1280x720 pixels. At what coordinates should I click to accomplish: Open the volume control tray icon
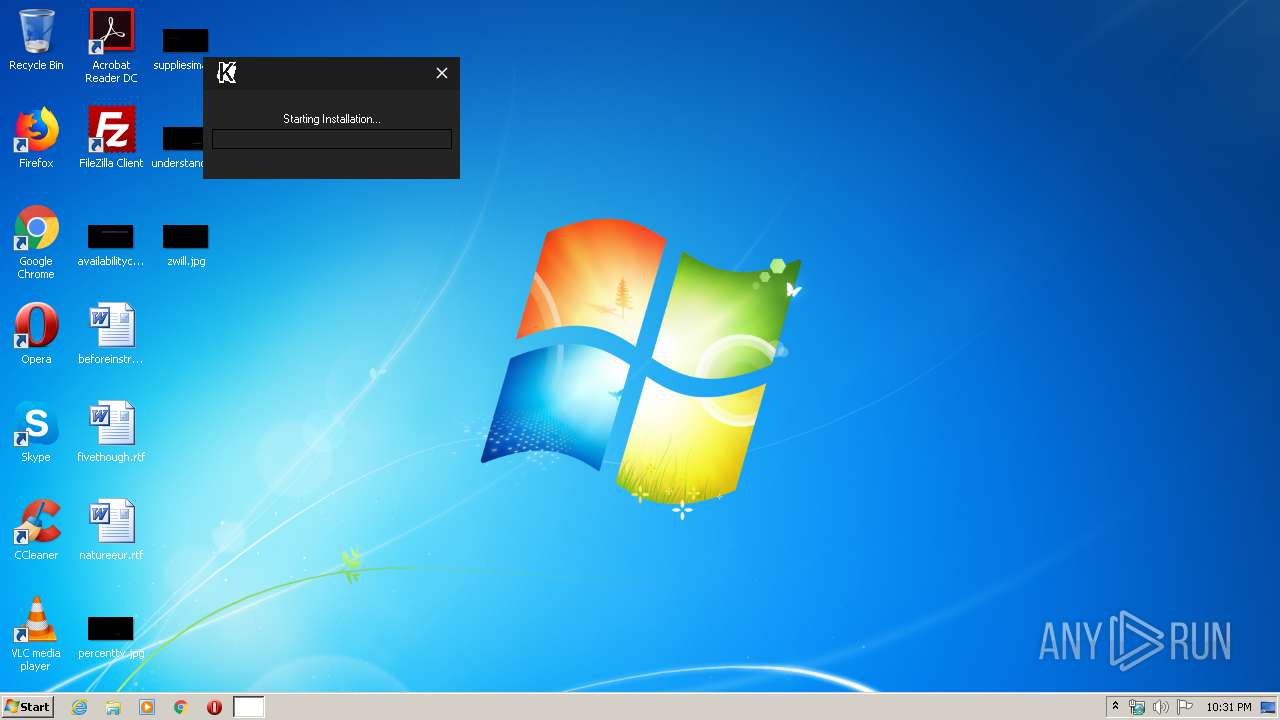1161,707
